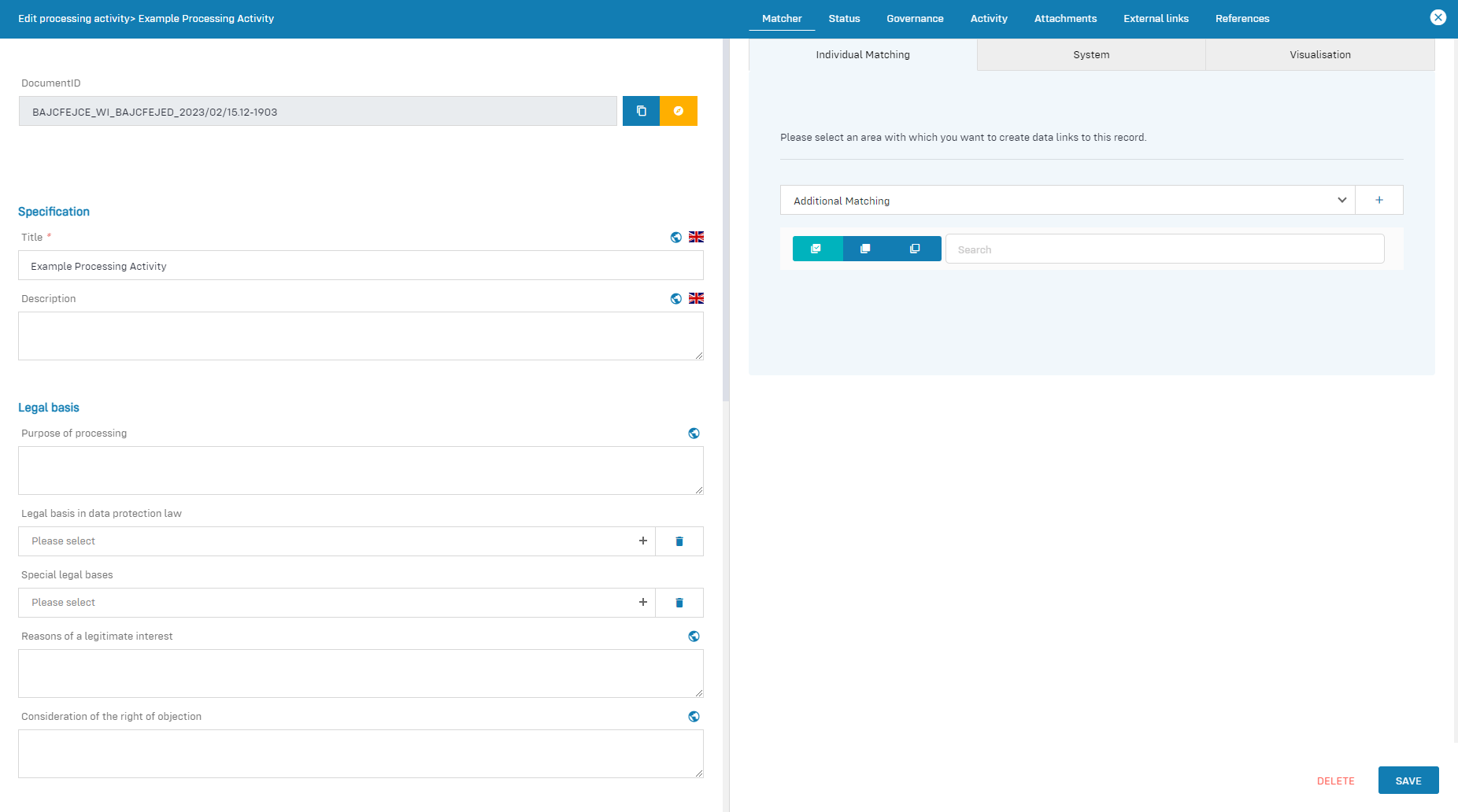Copy the DocumentID with the blue copy icon
The width and height of the screenshot is (1458, 812).
(641, 111)
